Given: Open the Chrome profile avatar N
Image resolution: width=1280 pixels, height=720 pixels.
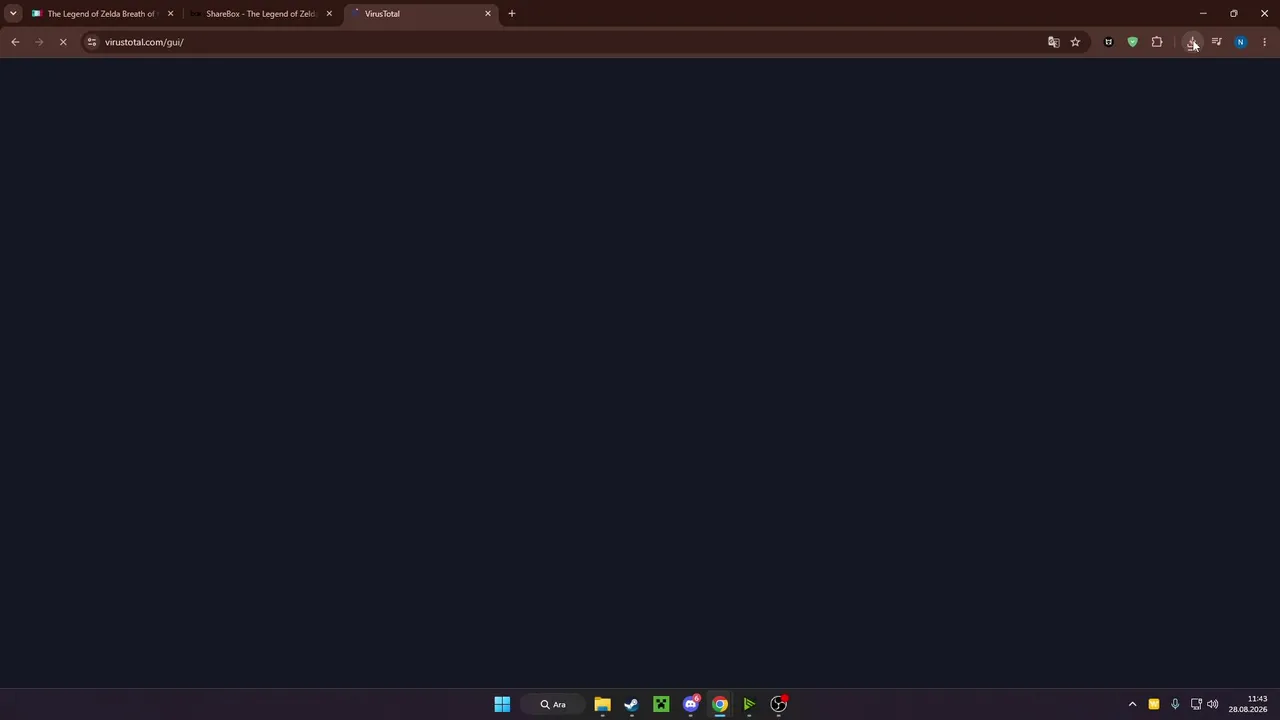Looking at the screenshot, I should [1240, 42].
